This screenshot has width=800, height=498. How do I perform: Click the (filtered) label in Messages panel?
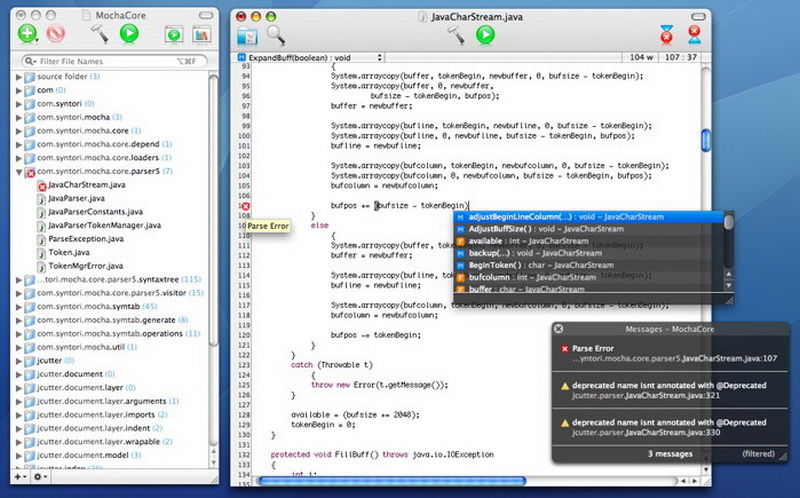click(x=758, y=454)
